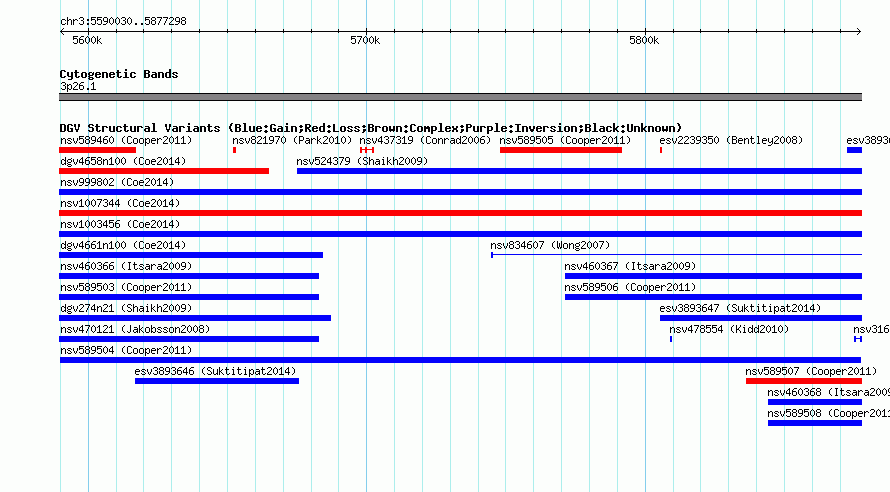Viewport: 890px width, 492px height.
Task: Select the blue nsv589504 gain bar
Action: point(460,360)
